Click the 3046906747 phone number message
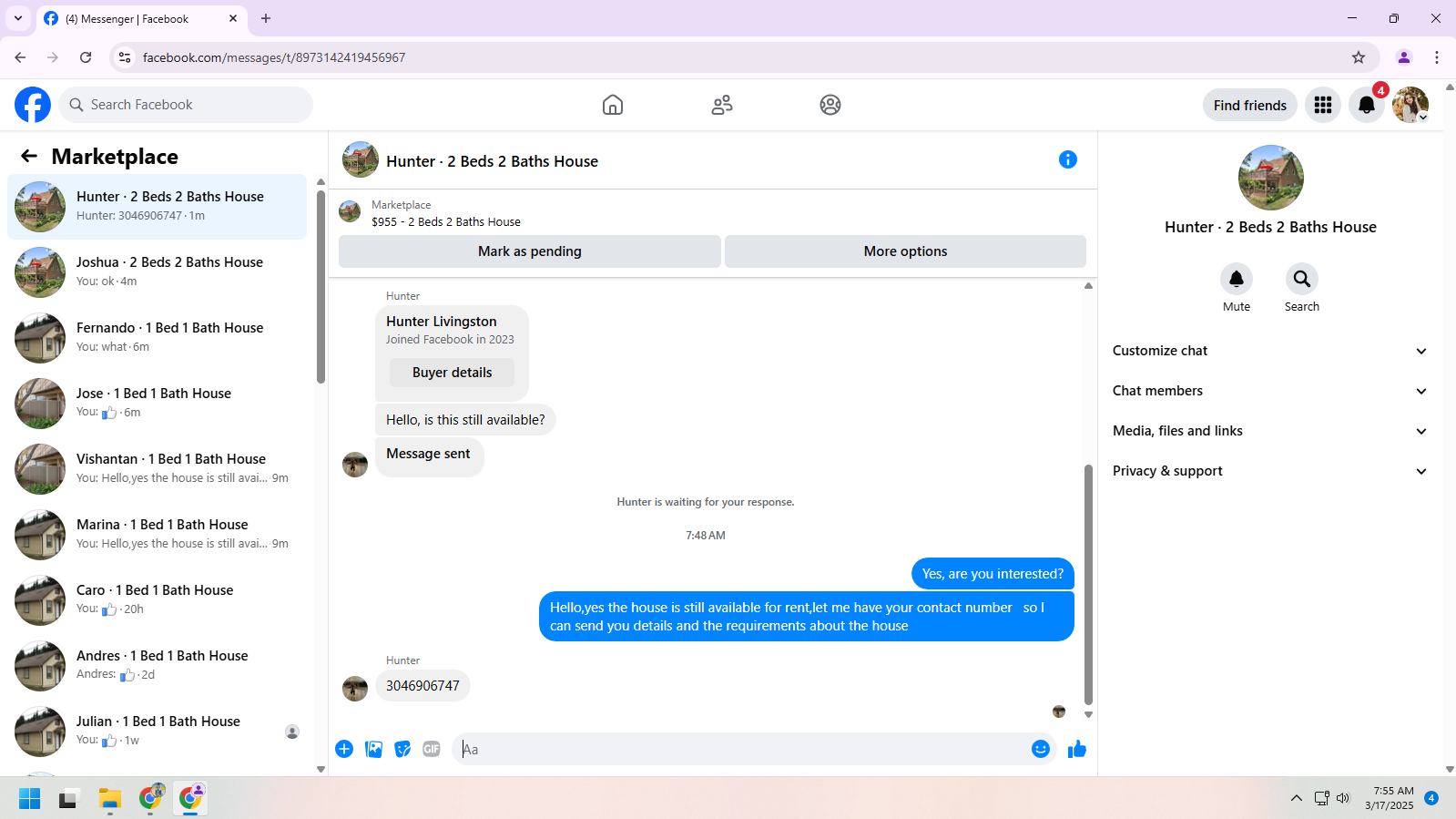1456x819 pixels. pyautogui.click(x=423, y=686)
